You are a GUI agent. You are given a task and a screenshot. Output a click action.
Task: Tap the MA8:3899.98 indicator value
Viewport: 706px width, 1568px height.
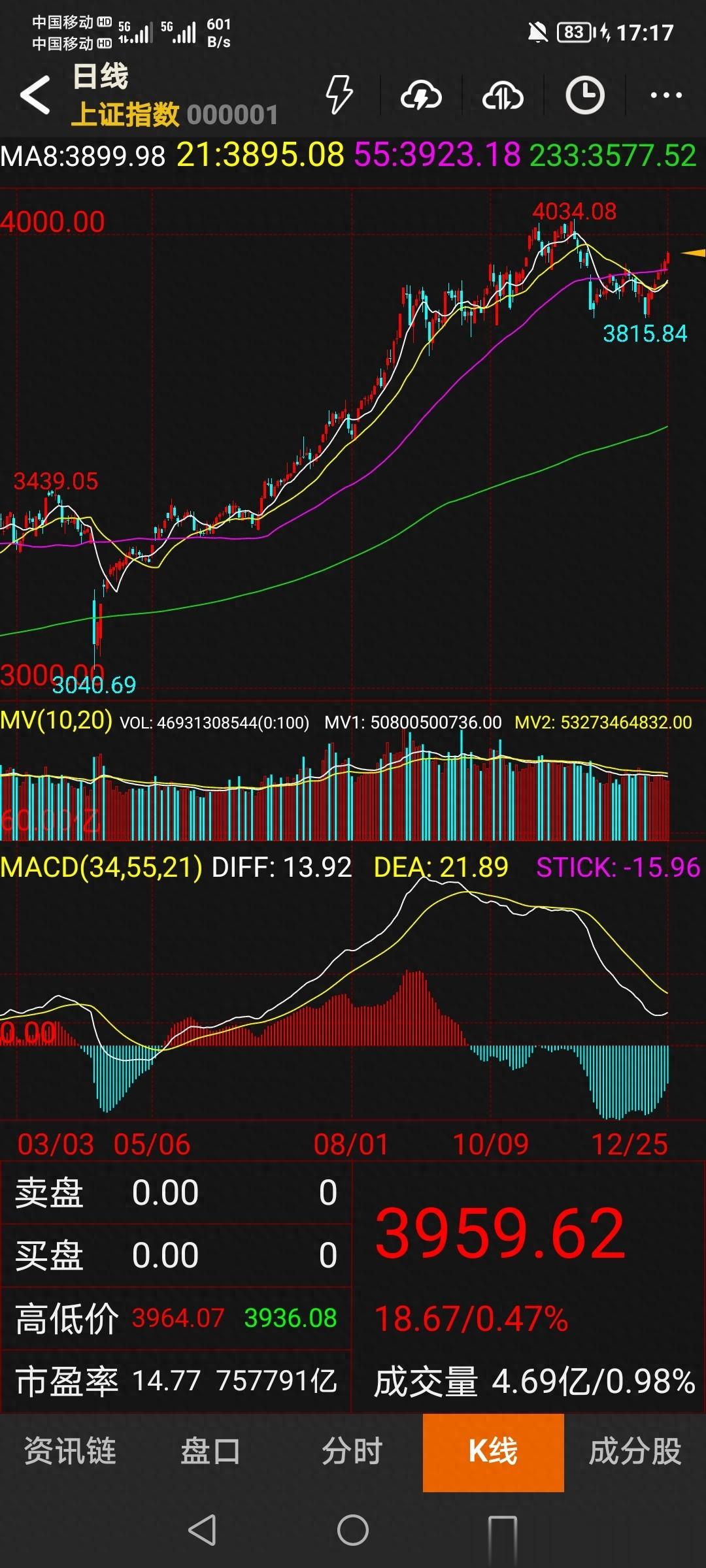click(x=83, y=156)
